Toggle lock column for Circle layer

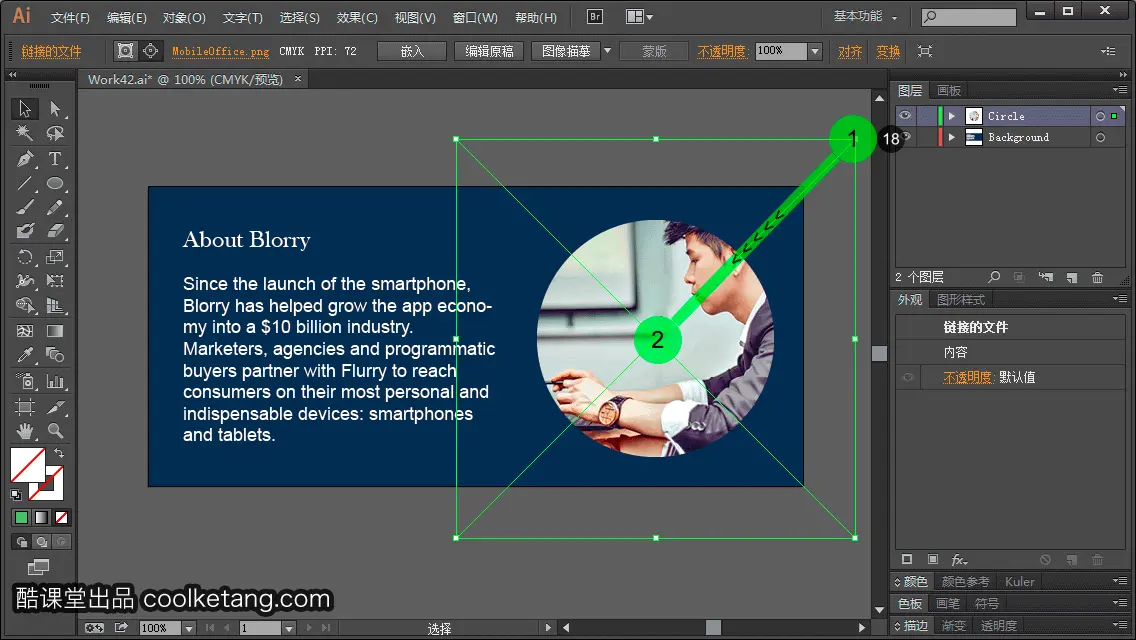926,115
